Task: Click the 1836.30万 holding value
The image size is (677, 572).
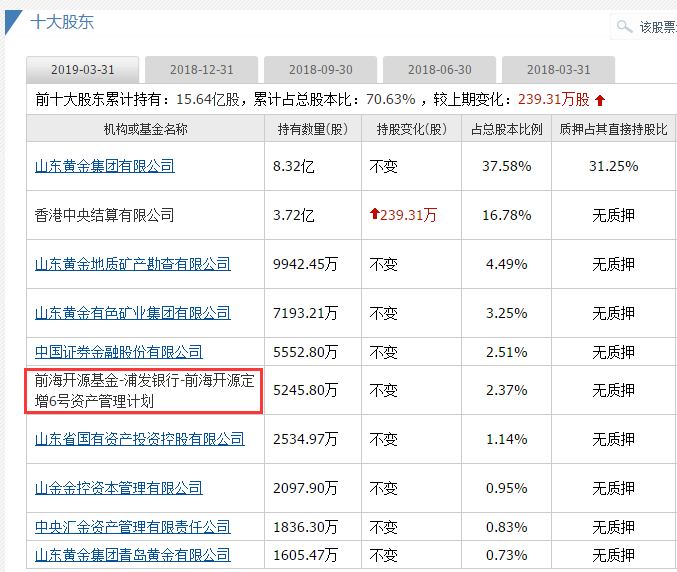Action: tap(305, 527)
